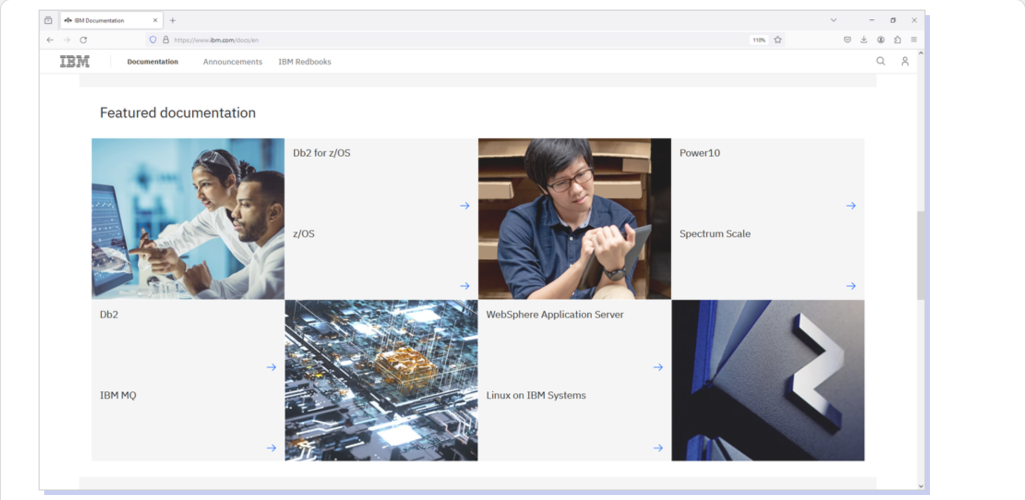Click the WebSphere Application Server arrow
Screen dimensions: 1025x500
coord(658,367)
